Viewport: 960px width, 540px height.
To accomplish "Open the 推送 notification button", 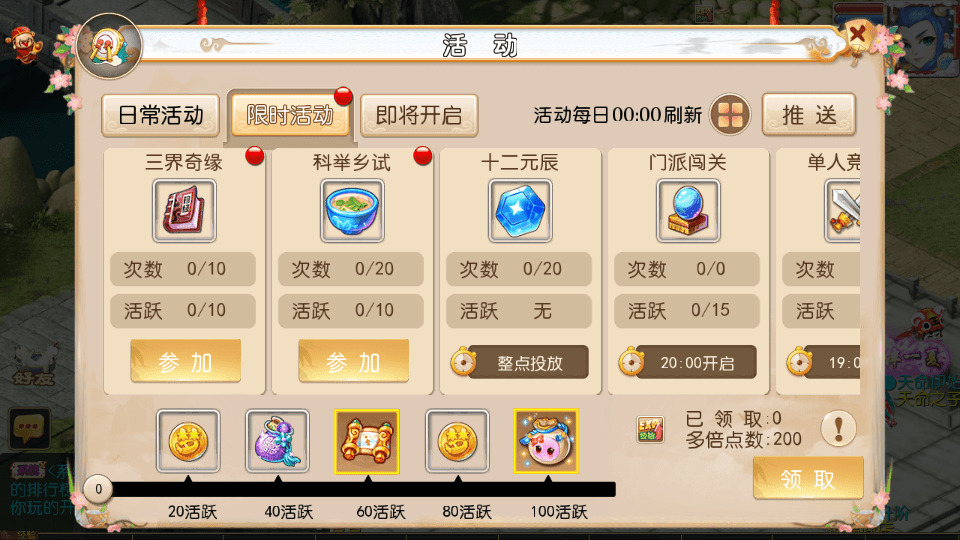I will pos(809,114).
